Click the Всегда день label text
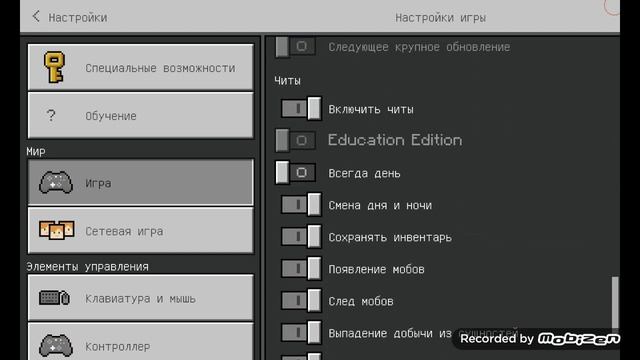This screenshot has height=360, width=640. [x=364, y=173]
